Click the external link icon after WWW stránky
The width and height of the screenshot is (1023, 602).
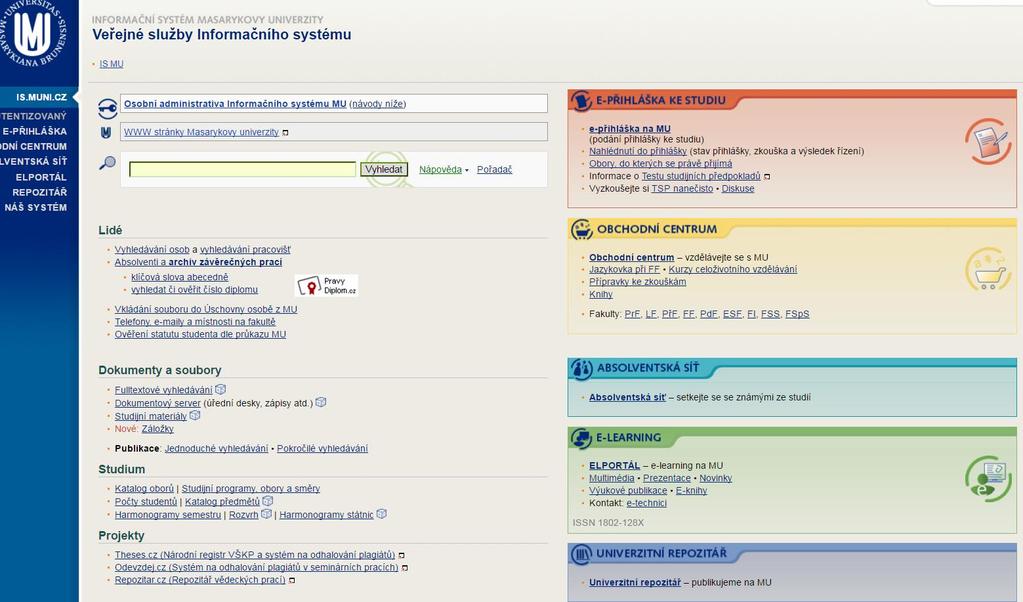pos(285,132)
